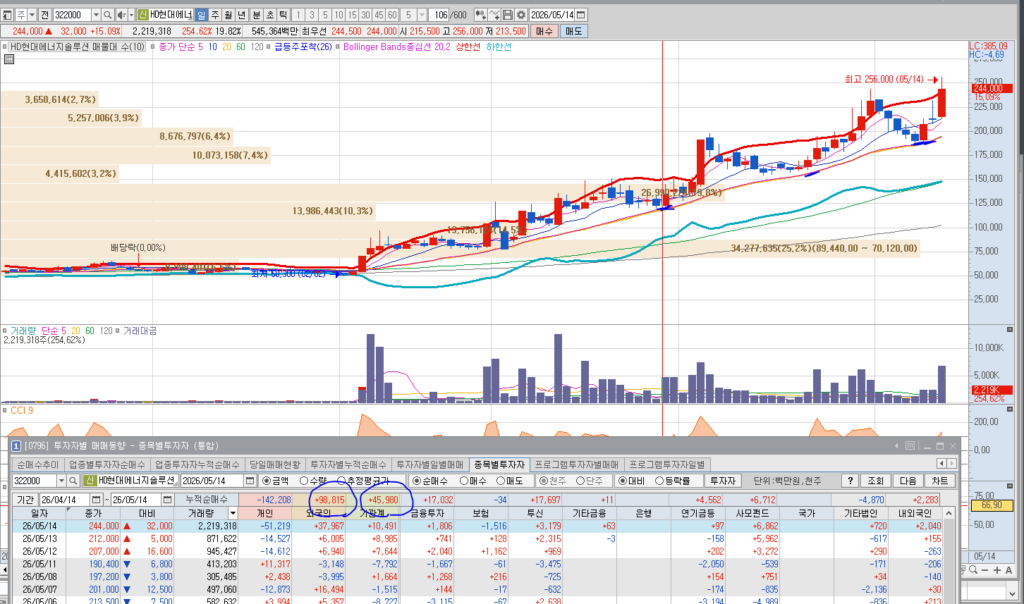Click the save chart disk icon
The width and height of the screenshot is (1024, 604).
pyautogui.click(x=507, y=14)
